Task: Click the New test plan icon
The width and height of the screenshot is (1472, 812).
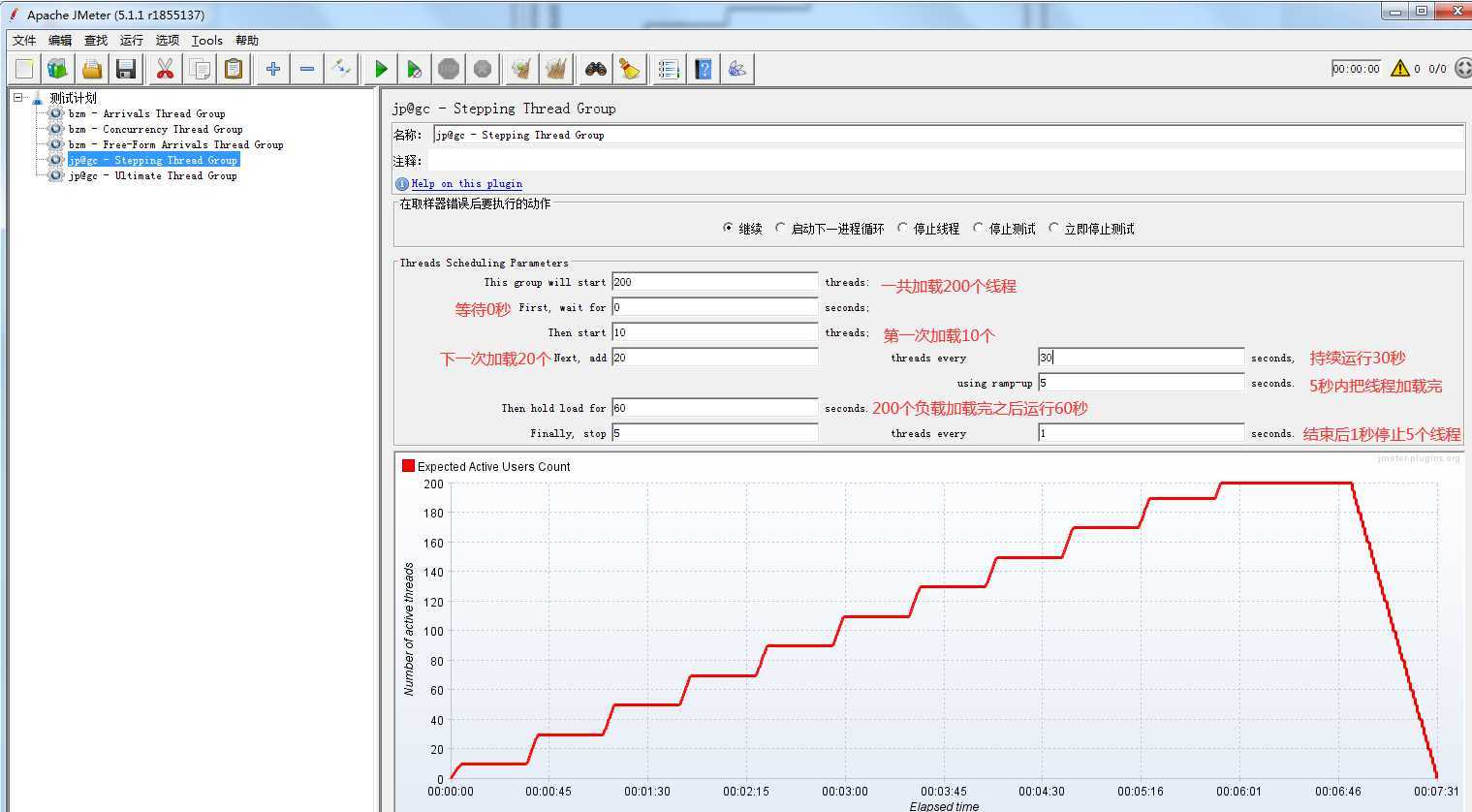Action: 24,69
